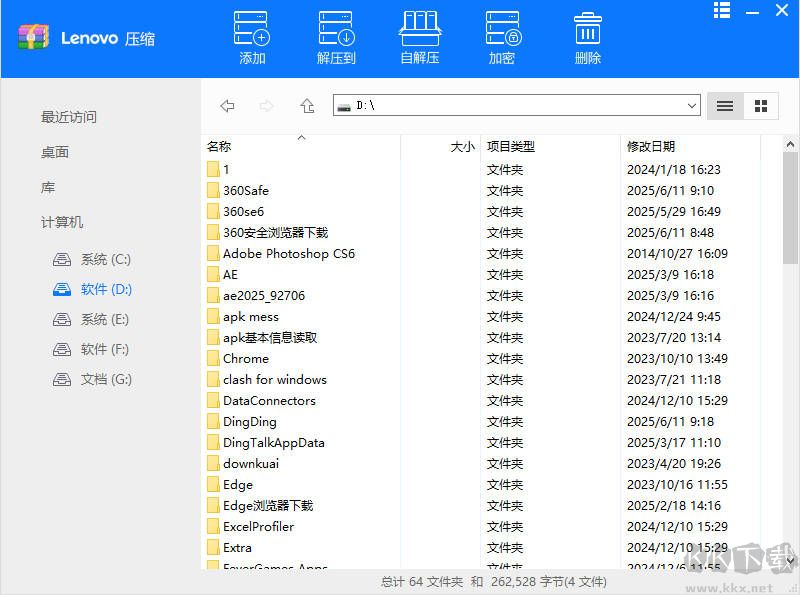Click the date 2023/4/20 19:26

[x=673, y=463]
